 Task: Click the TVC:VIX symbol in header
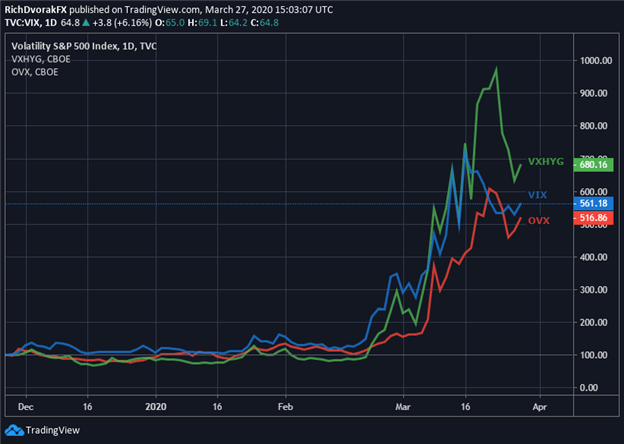22,23
